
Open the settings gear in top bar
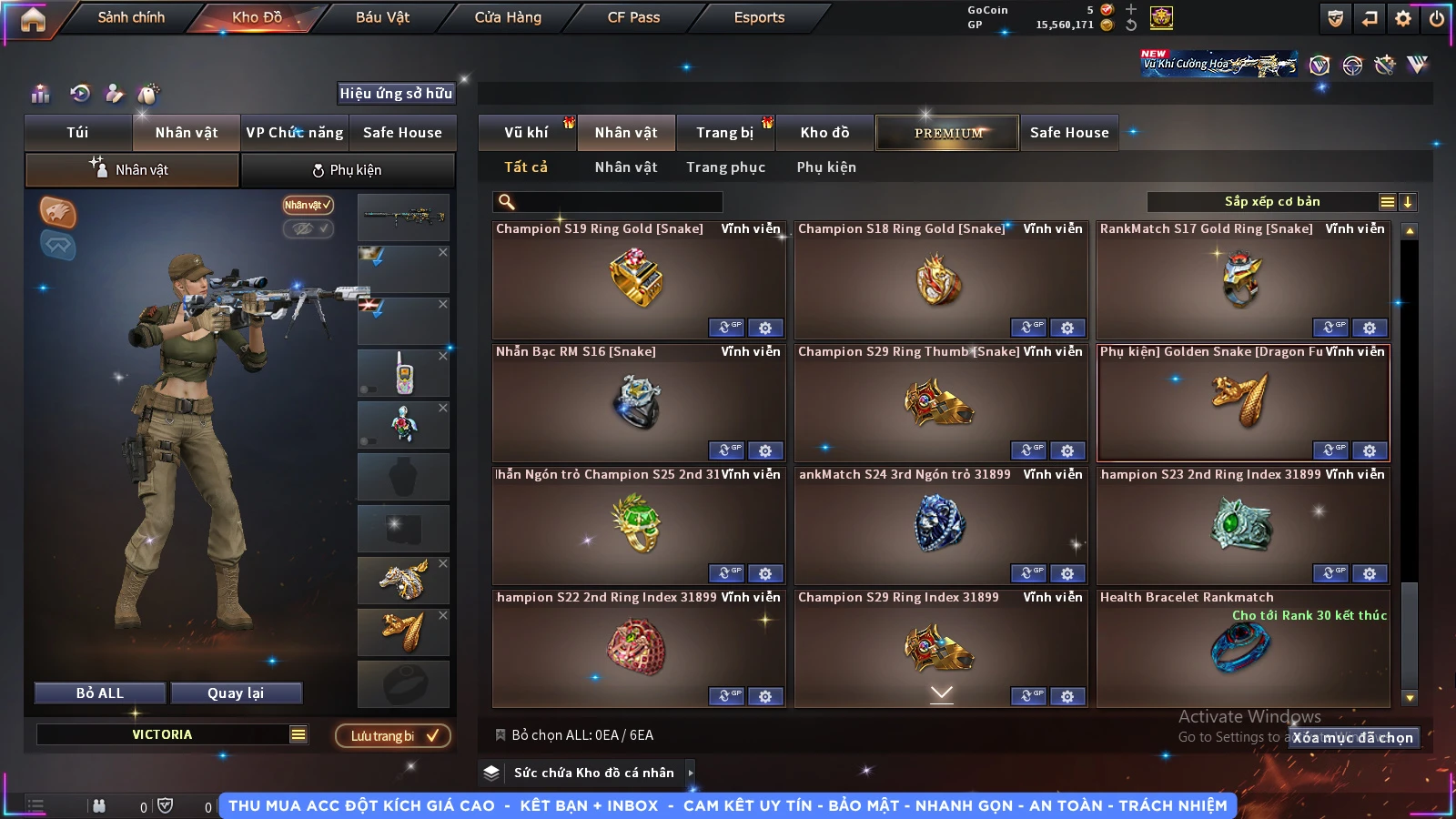point(1403,18)
